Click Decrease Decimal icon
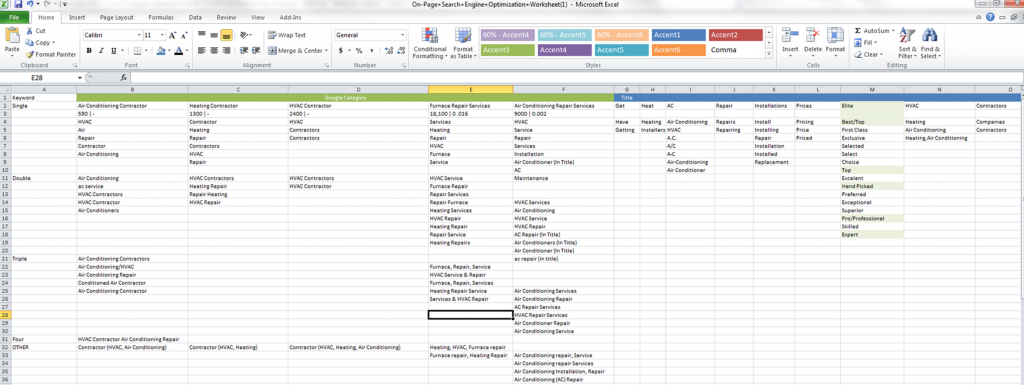Screen dimensions: 1024x385 click(x=401, y=50)
